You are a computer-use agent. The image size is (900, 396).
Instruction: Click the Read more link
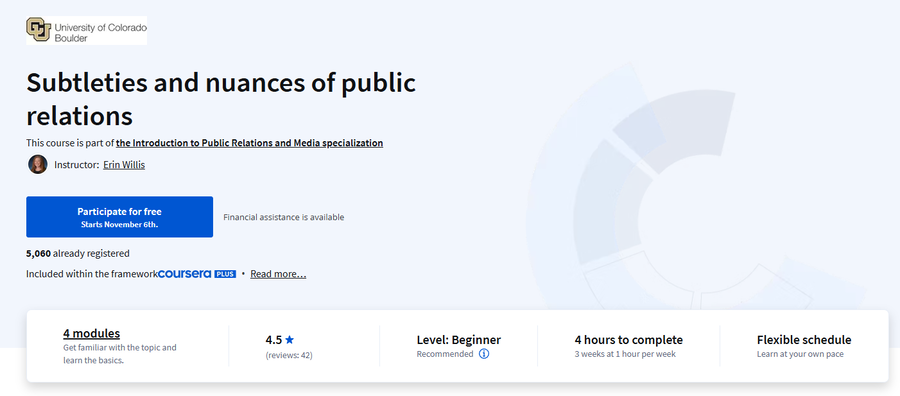(x=278, y=274)
